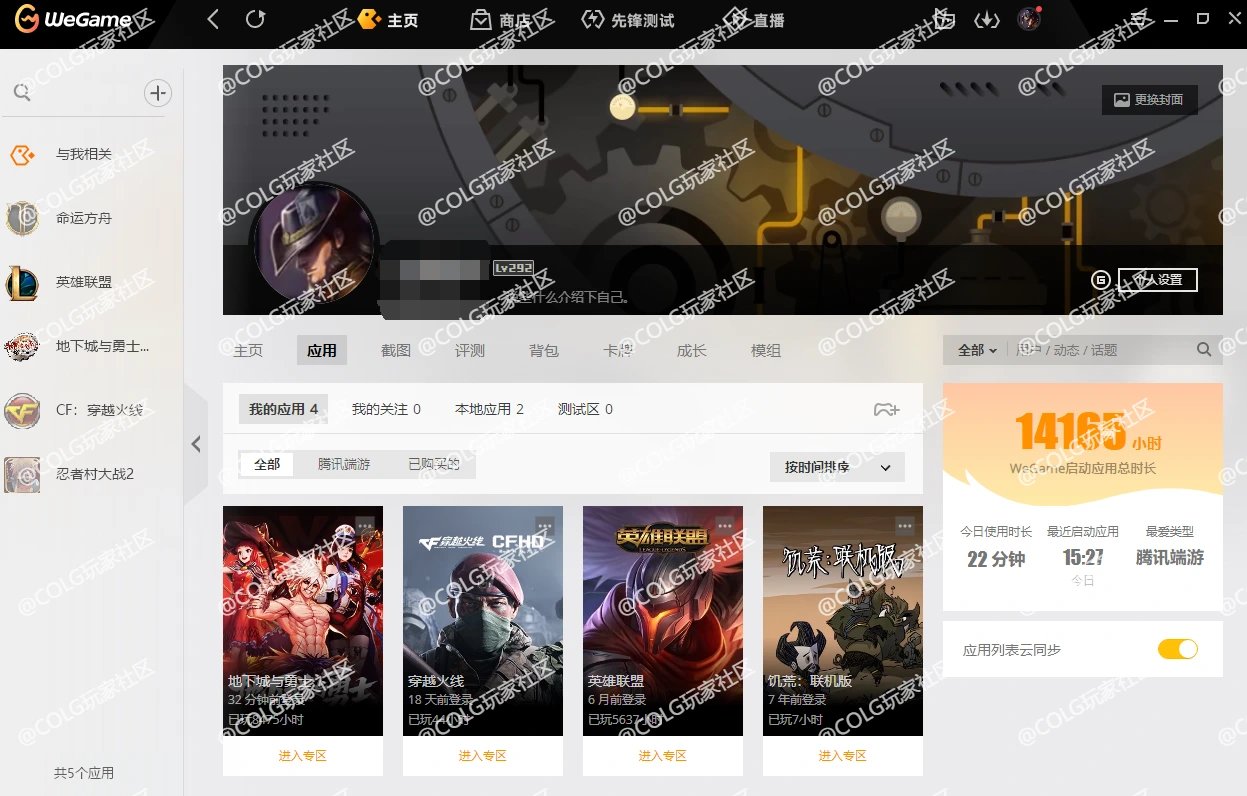Image resolution: width=1247 pixels, height=796 pixels.
Task: Select the 本地应用 2 sub-tab
Action: pyautogui.click(x=489, y=409)
